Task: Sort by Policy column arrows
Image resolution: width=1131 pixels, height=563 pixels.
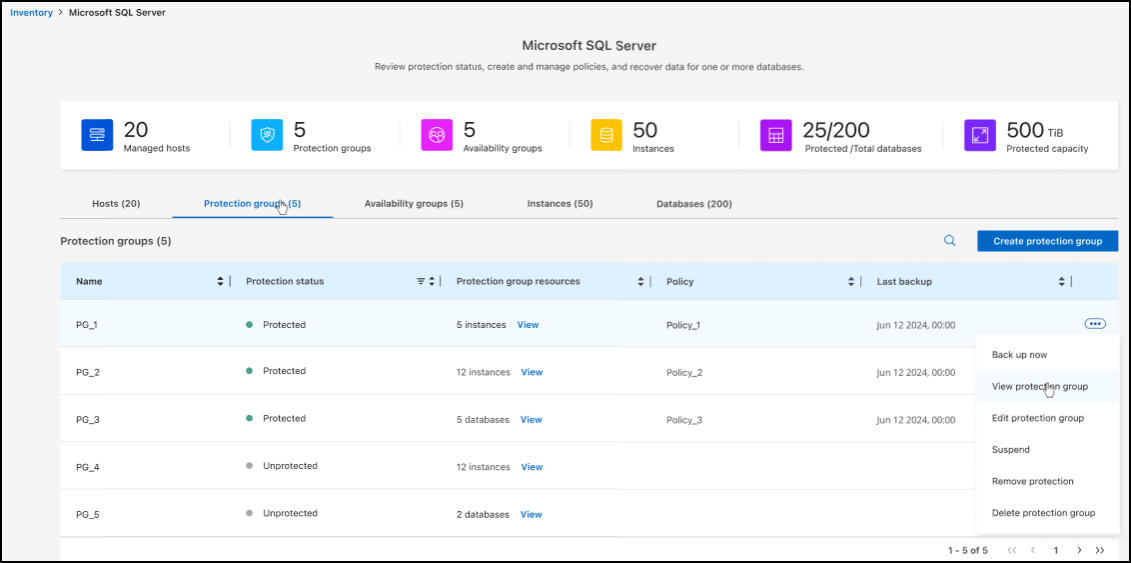Action: (x=851, y=282)
